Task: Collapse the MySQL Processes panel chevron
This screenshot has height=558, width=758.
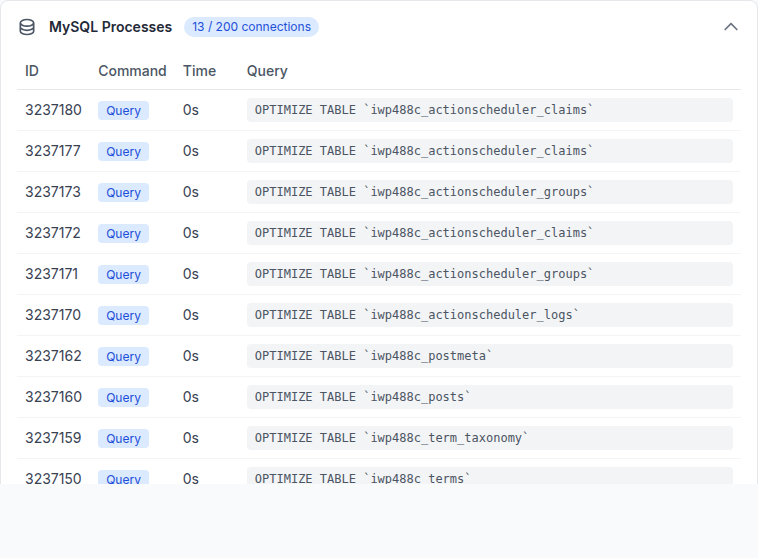Action: click(730, 27)
